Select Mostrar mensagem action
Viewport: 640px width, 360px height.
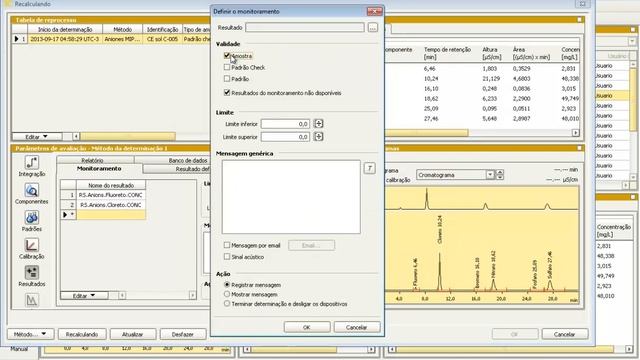click(x=227, y=294)
